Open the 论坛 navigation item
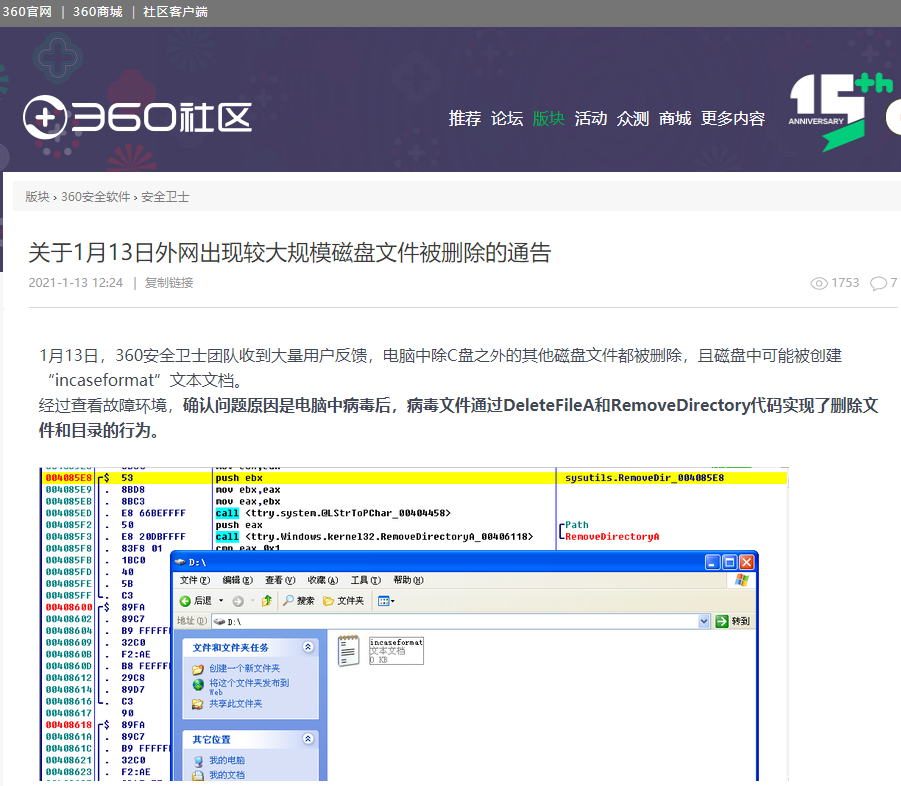 [x=507, y=118]
